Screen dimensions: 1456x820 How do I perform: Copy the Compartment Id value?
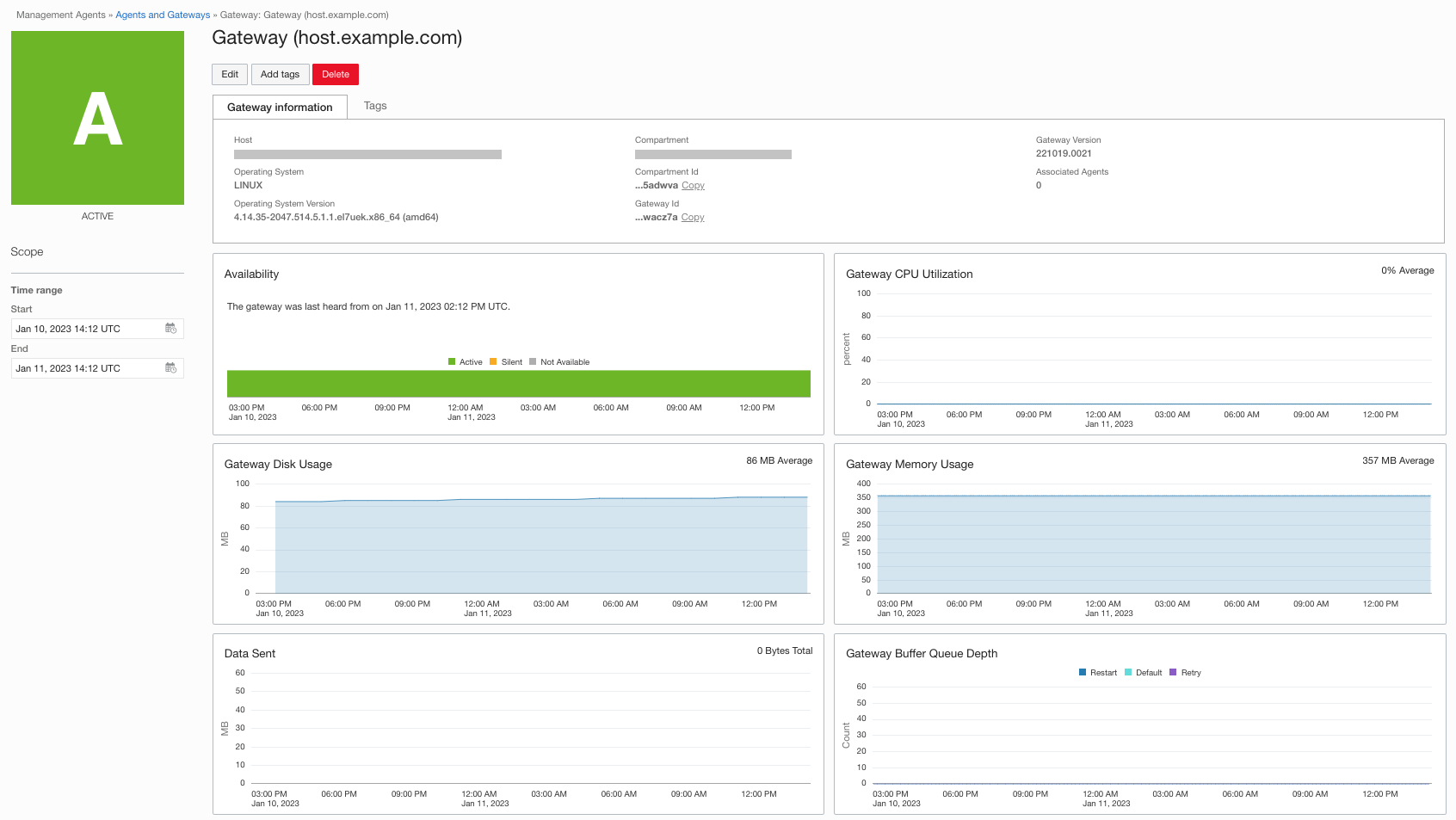click(x=693, y=186)
